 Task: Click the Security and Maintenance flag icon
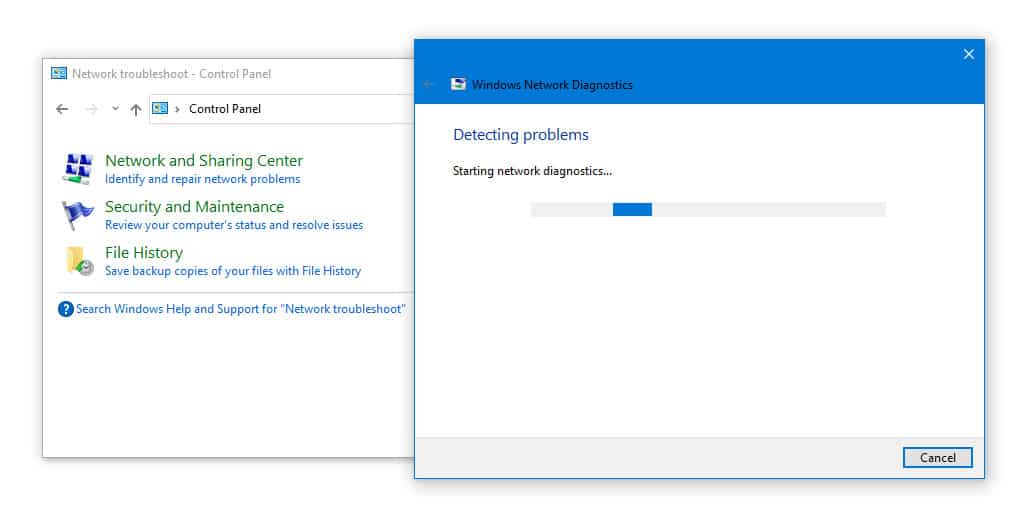78,215
